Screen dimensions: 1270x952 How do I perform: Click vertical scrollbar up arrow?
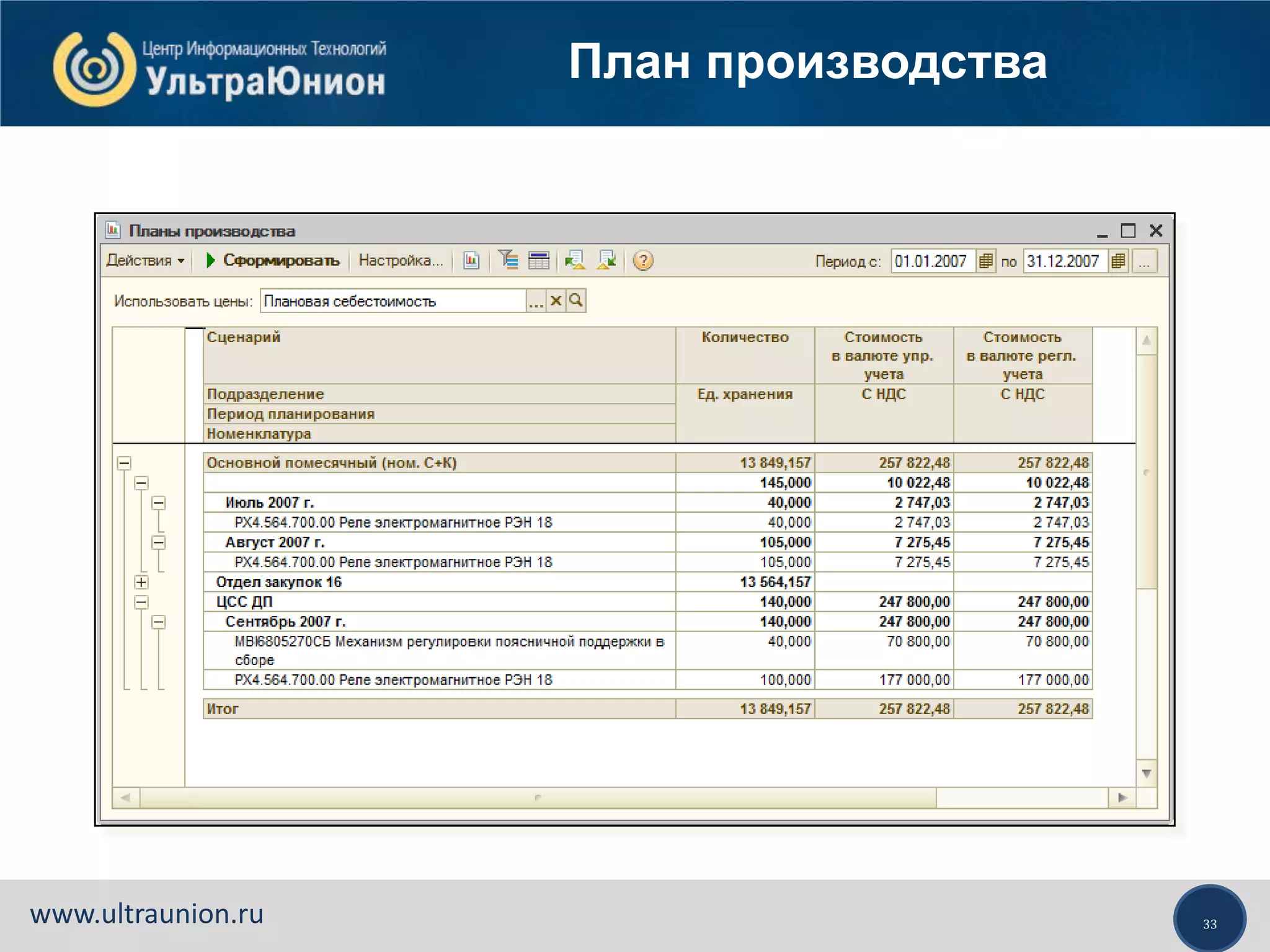(1147, 340)
